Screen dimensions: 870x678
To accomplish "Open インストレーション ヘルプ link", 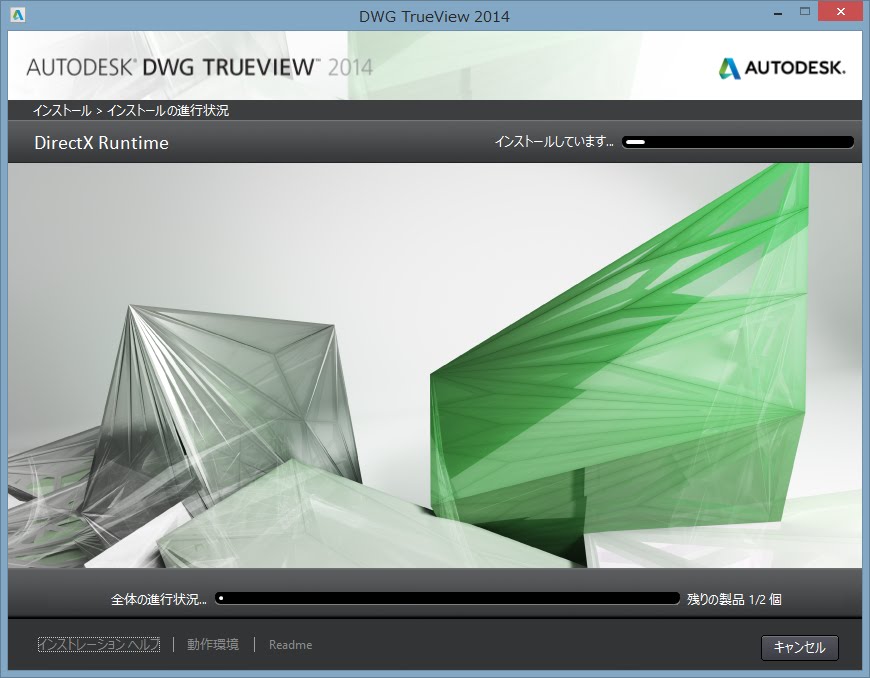I will pyautogui.click(x=99, y=645).
